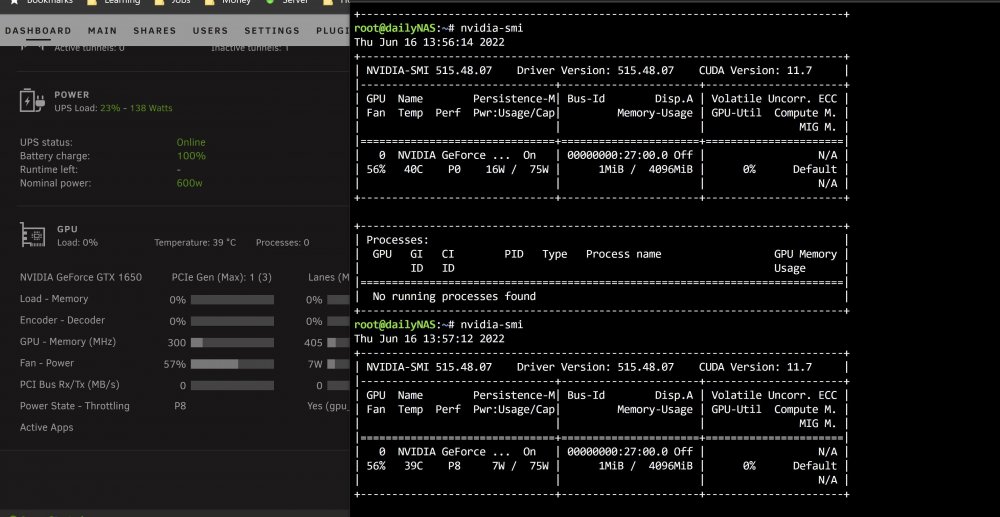Click the GPU load 0% progress bar
This screenshot has width=1000, height=517.
pos(232,300)
